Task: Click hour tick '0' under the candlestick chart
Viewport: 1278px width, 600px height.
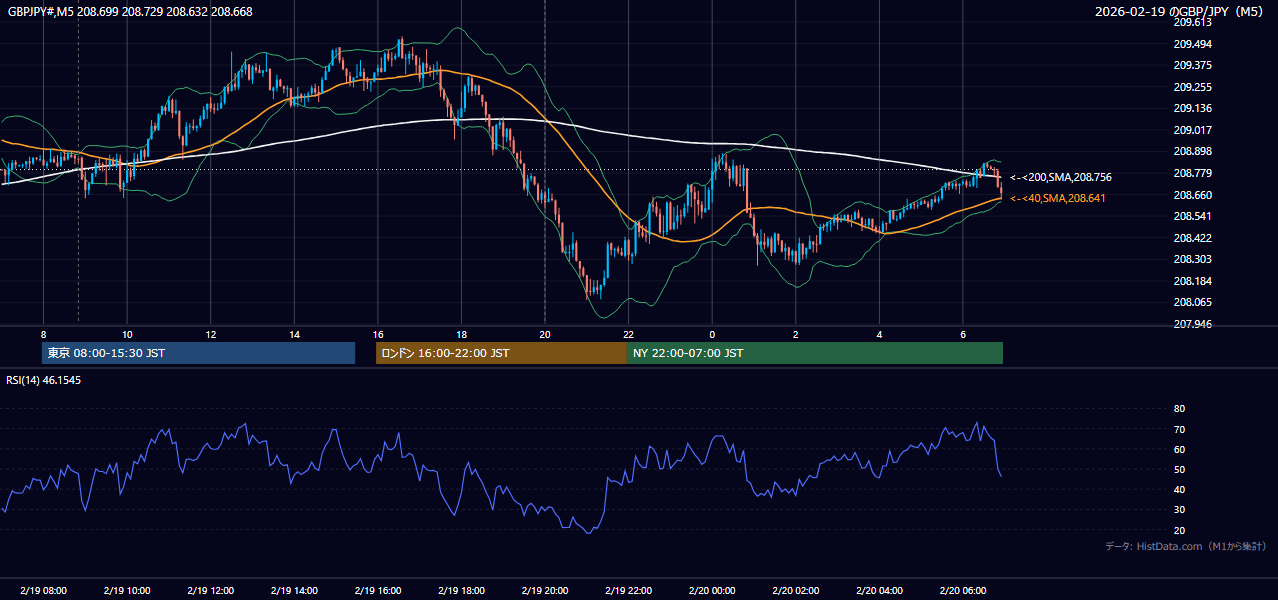Action: pyautogui.click(x=712, y=334)
